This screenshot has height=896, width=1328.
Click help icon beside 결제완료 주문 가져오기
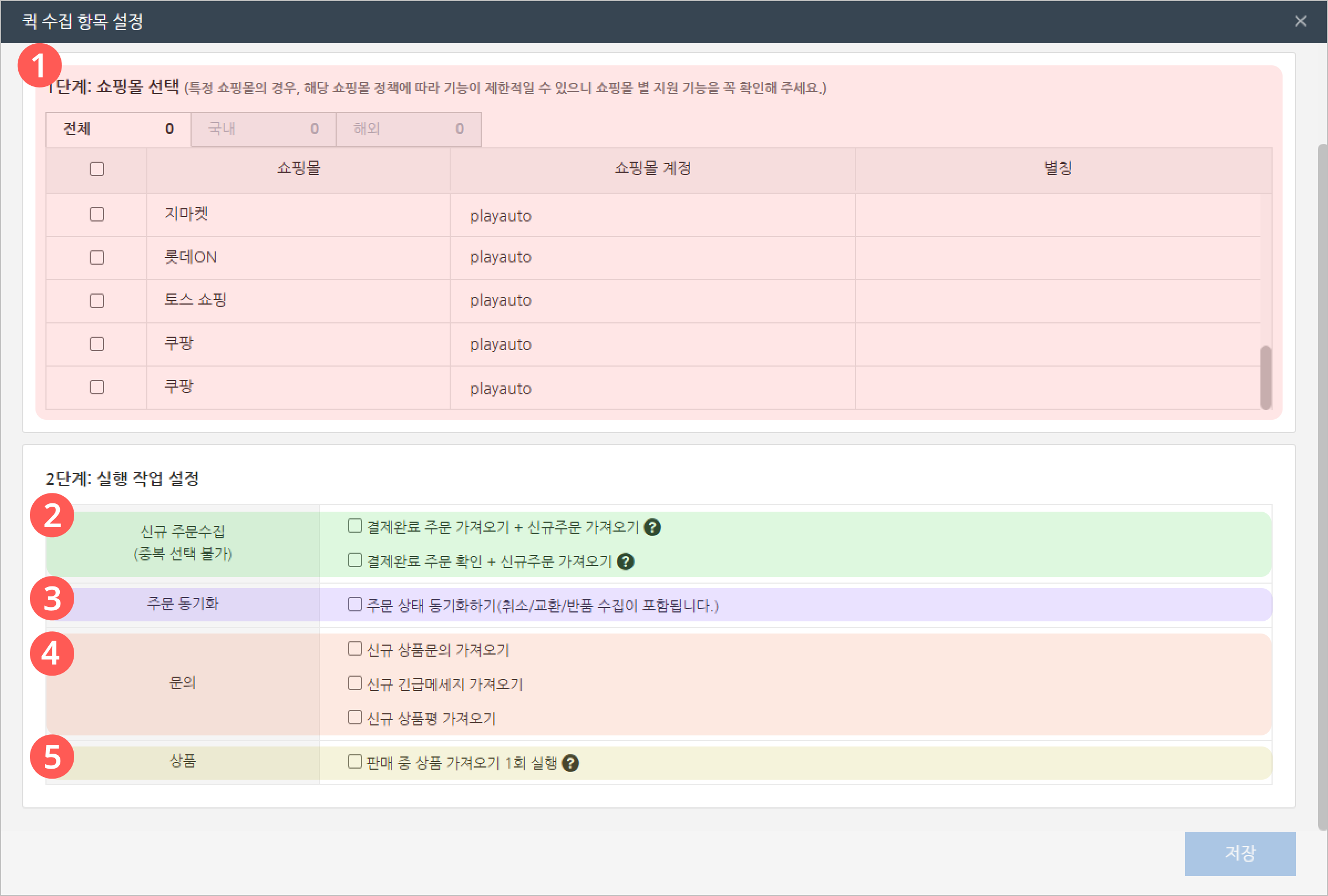pyautogui.click(x=652, y=527)
